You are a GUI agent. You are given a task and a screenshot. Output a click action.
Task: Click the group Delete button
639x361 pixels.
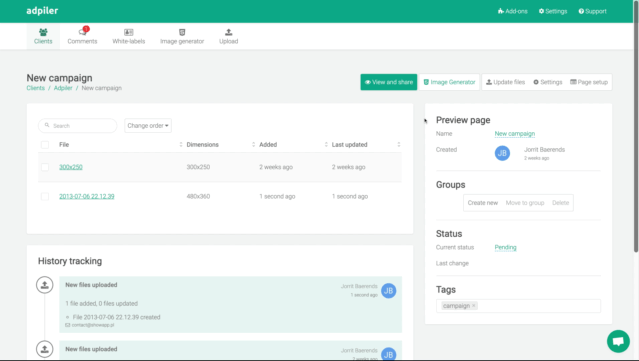click(560, 203)
